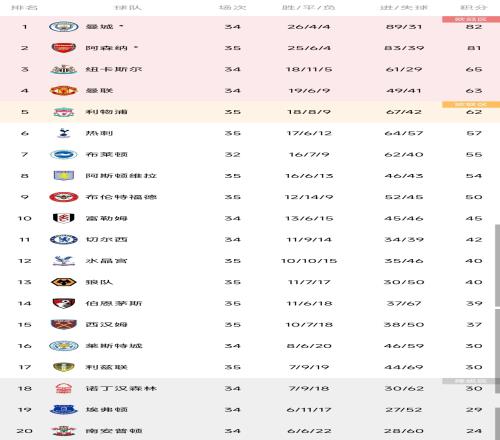The image size is (500, 440).
Task: Click the Arsenal club crest
Action: pos(64,48)
